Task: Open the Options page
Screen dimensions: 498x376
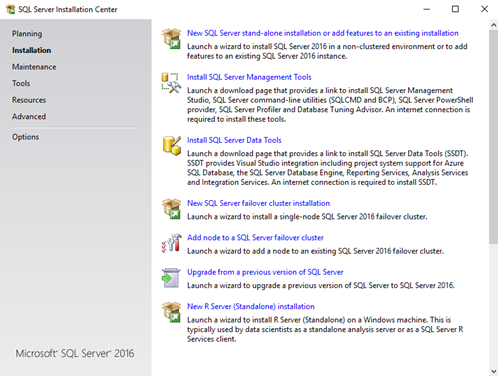Action: [x=25, y=137]
